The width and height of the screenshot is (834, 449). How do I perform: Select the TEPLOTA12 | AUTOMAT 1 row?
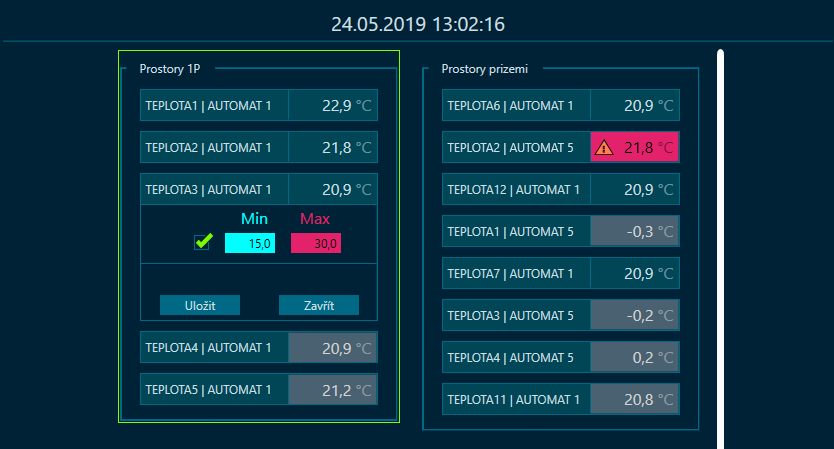(561, 189)
